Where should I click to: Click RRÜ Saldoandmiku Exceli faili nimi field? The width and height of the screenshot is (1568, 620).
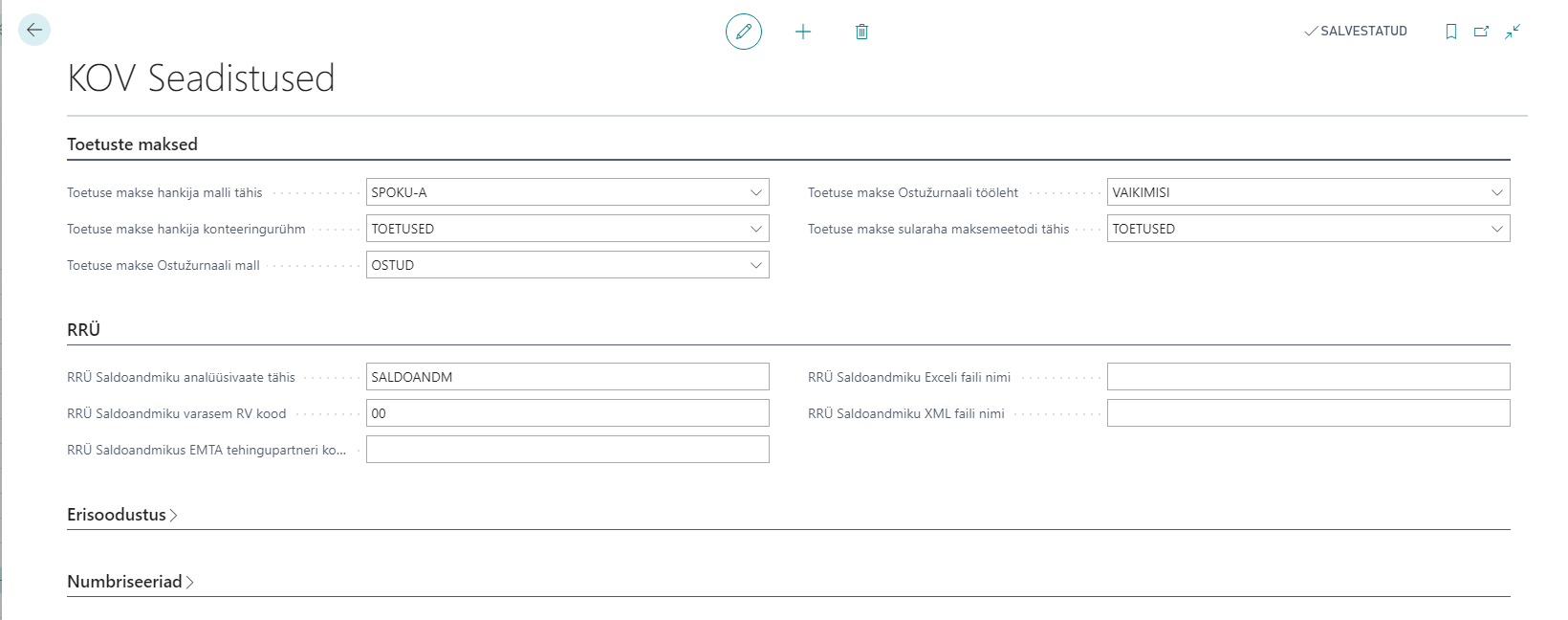(1308, 377)
